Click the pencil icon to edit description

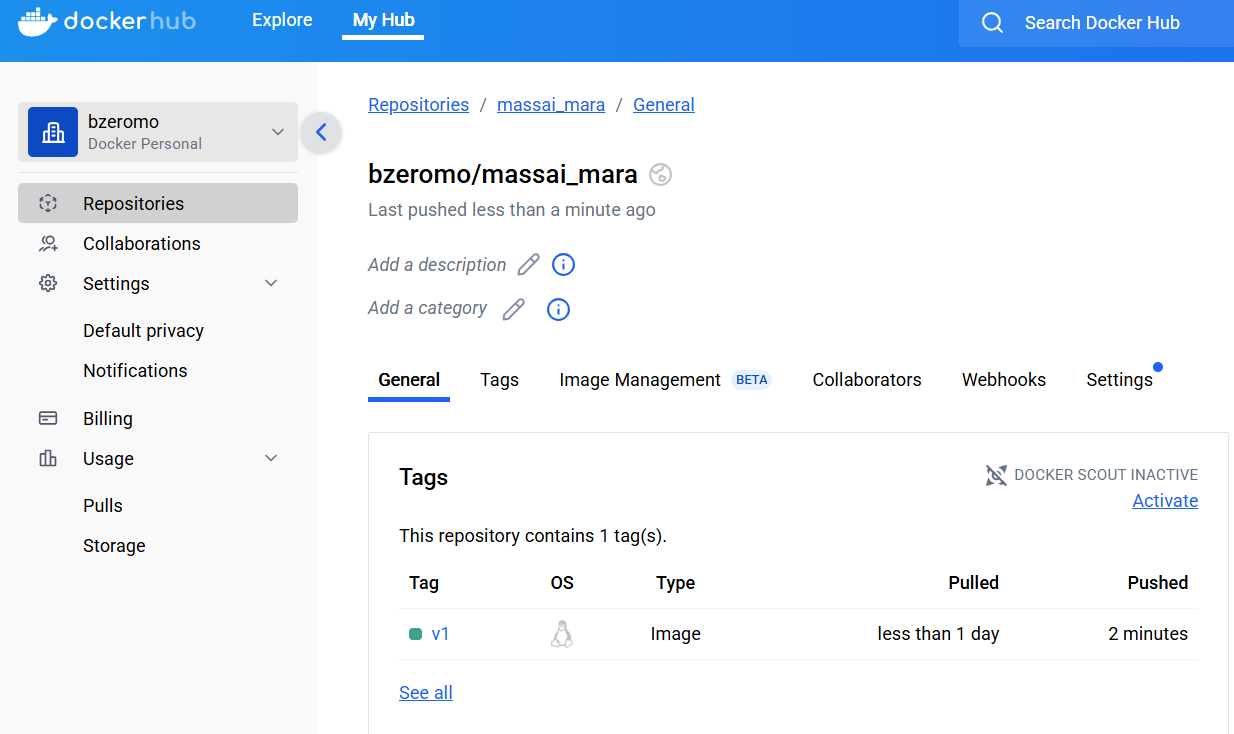528,265
